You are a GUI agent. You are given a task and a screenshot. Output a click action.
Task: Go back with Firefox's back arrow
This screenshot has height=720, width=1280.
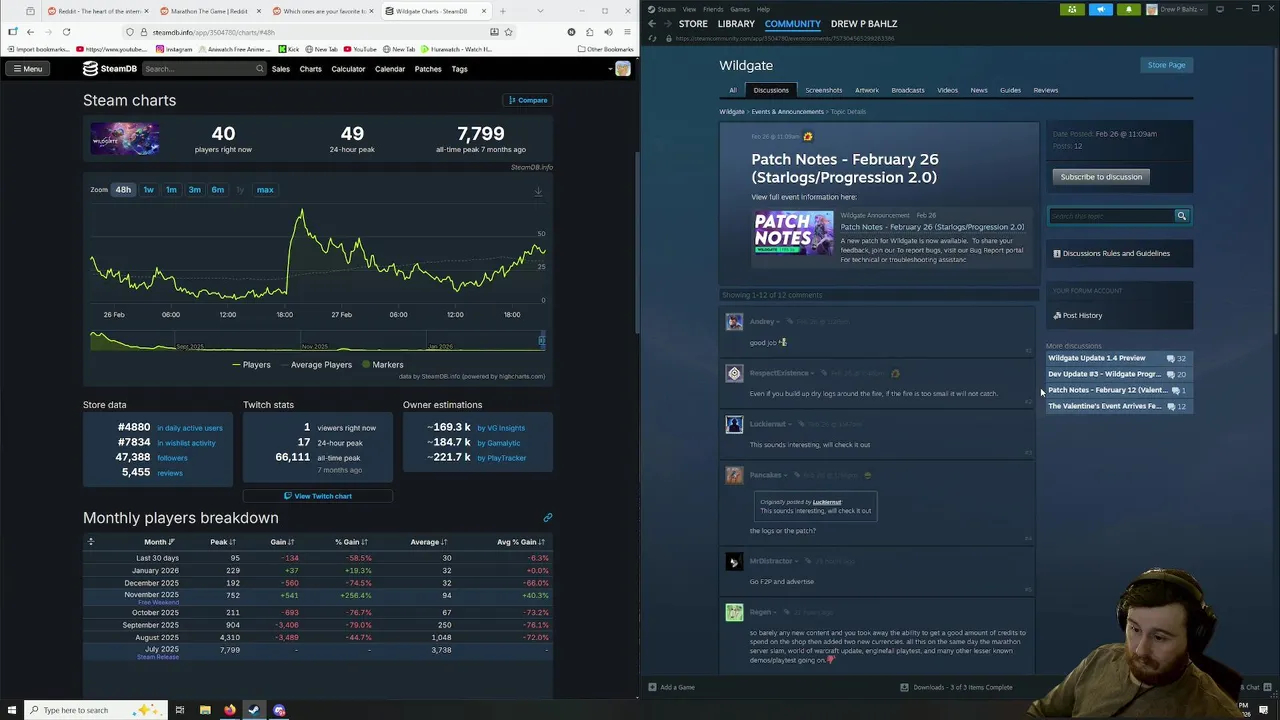click(x=30, y=32)
